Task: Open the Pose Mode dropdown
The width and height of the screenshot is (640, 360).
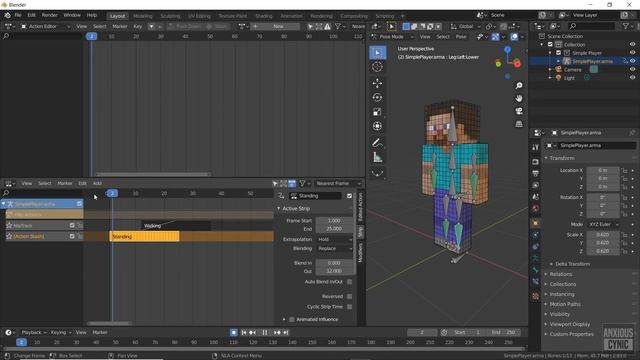Action: pos(392,37)
